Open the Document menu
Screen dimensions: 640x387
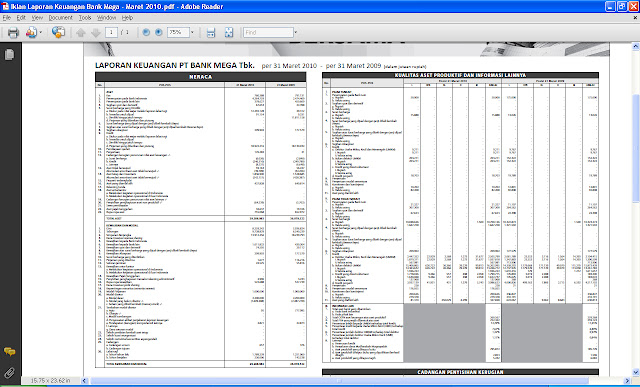pyautogui.click(x=60, y=18)
